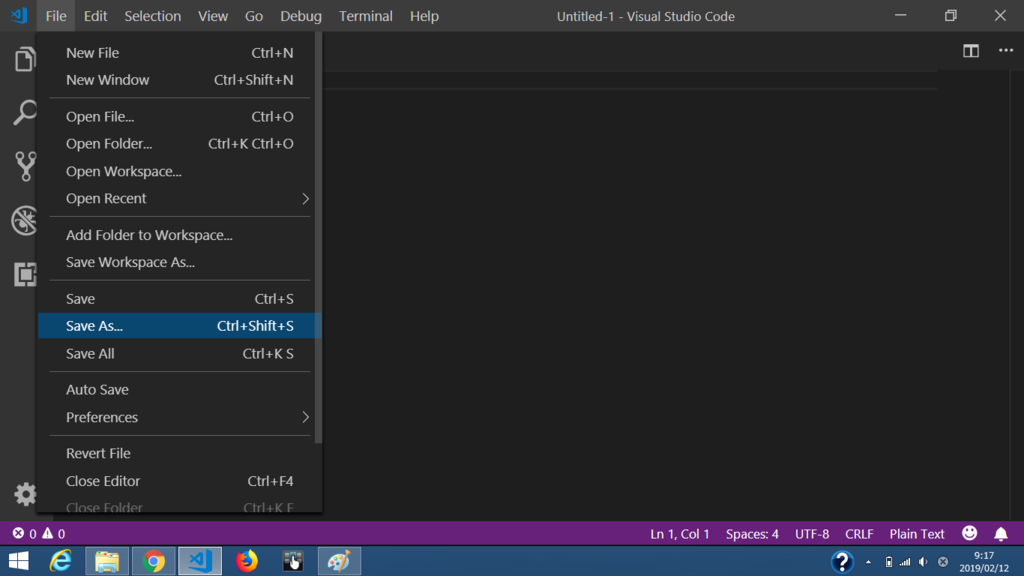Show hidden tray icons arrow

(x=868, y=562)
